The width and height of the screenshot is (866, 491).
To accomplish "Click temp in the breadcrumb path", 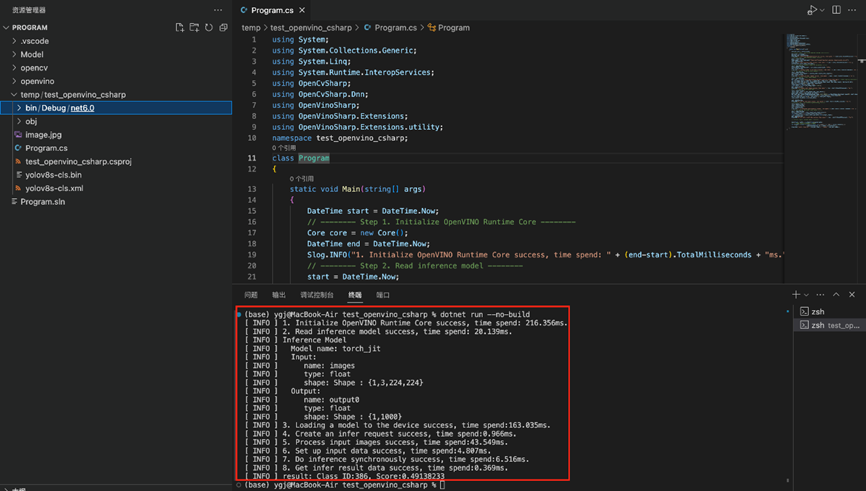I will click(251, 28).
